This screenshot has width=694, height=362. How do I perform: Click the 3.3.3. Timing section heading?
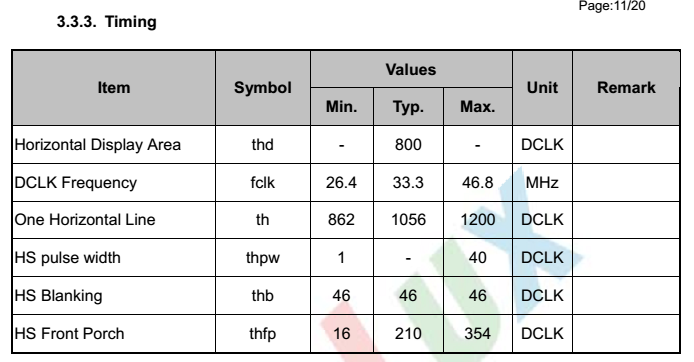tap(107, 22)
